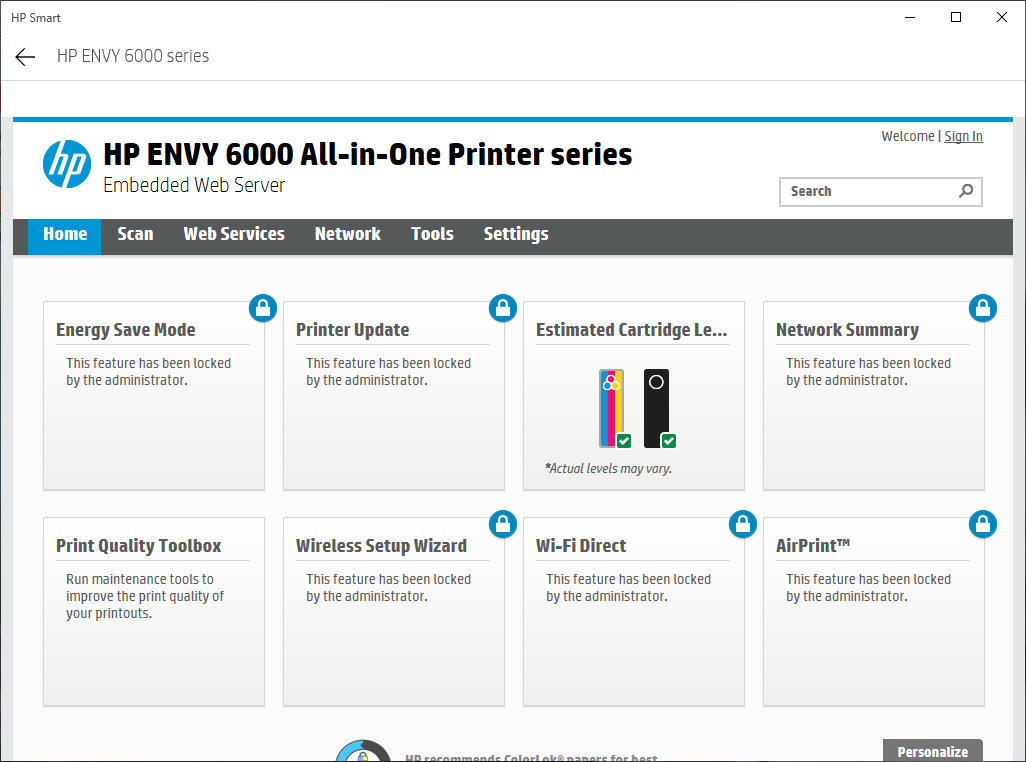This screenshot has width=1026, height=762.
Task: Click the lock icon on AirPrint
Action: tap(983, 524)
